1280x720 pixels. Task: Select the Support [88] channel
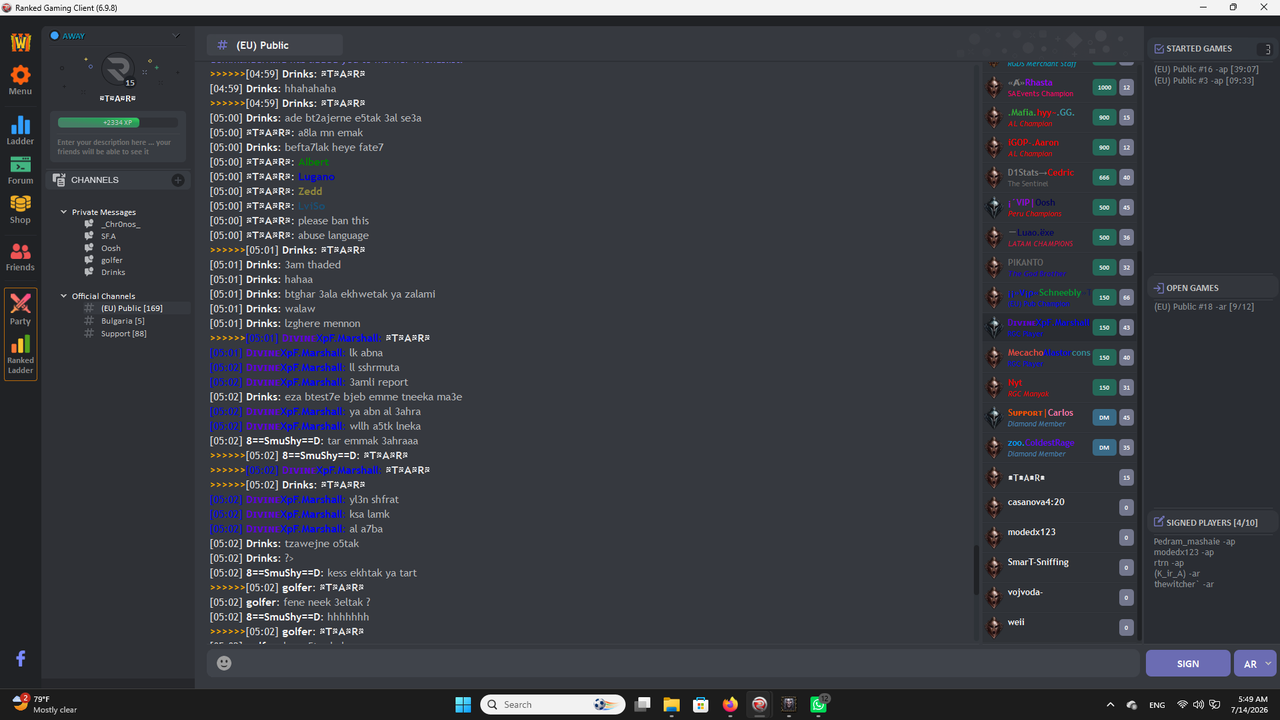tap(123, 333)
